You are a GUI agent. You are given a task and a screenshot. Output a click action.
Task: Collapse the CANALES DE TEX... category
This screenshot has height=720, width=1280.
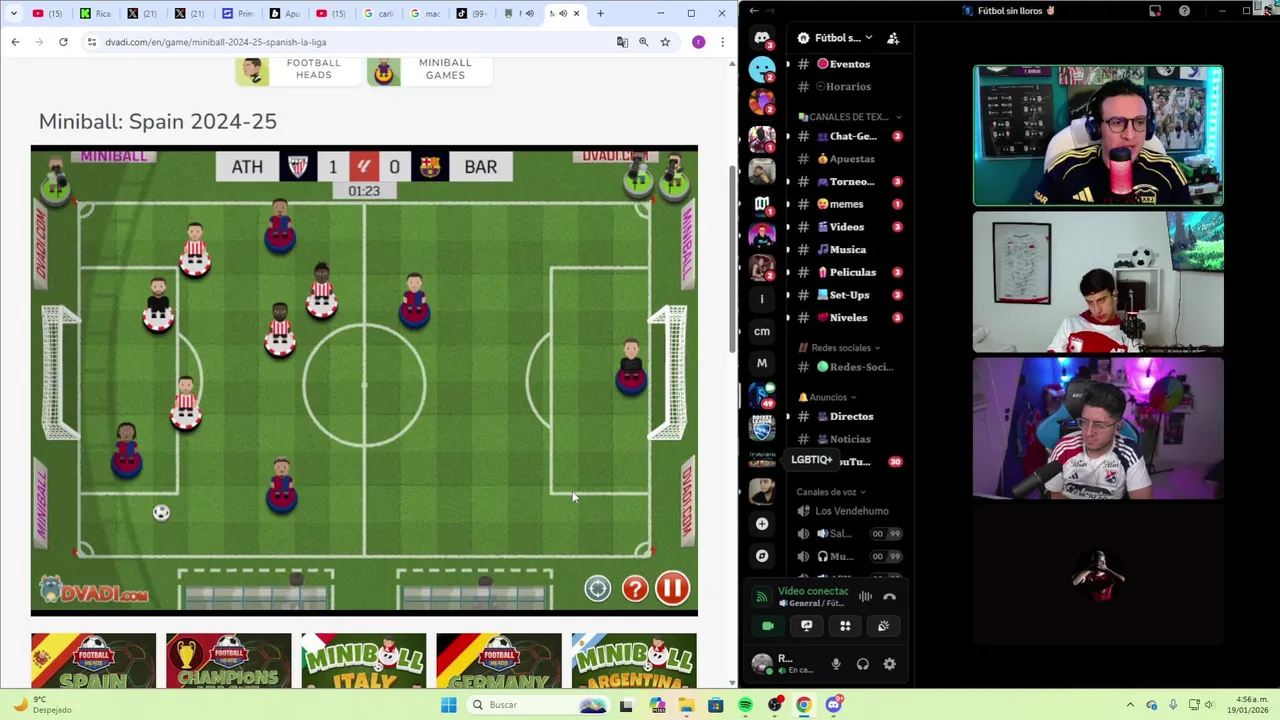[x=849, y=117]
